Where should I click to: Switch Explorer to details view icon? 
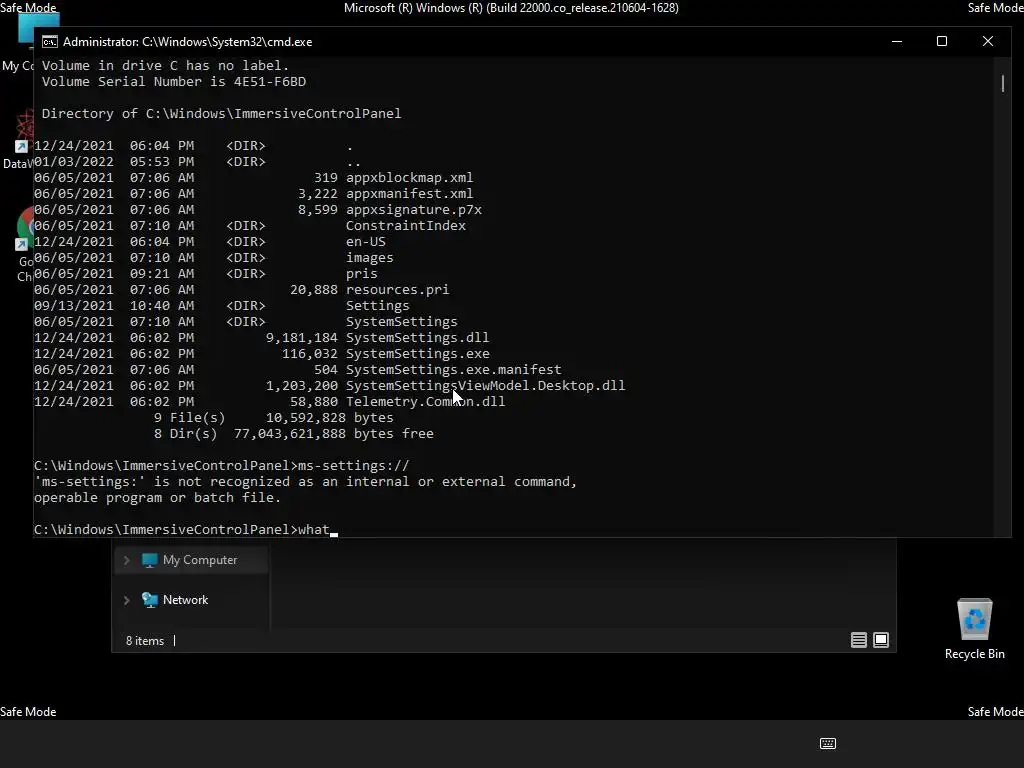click(x=859, y=640)
